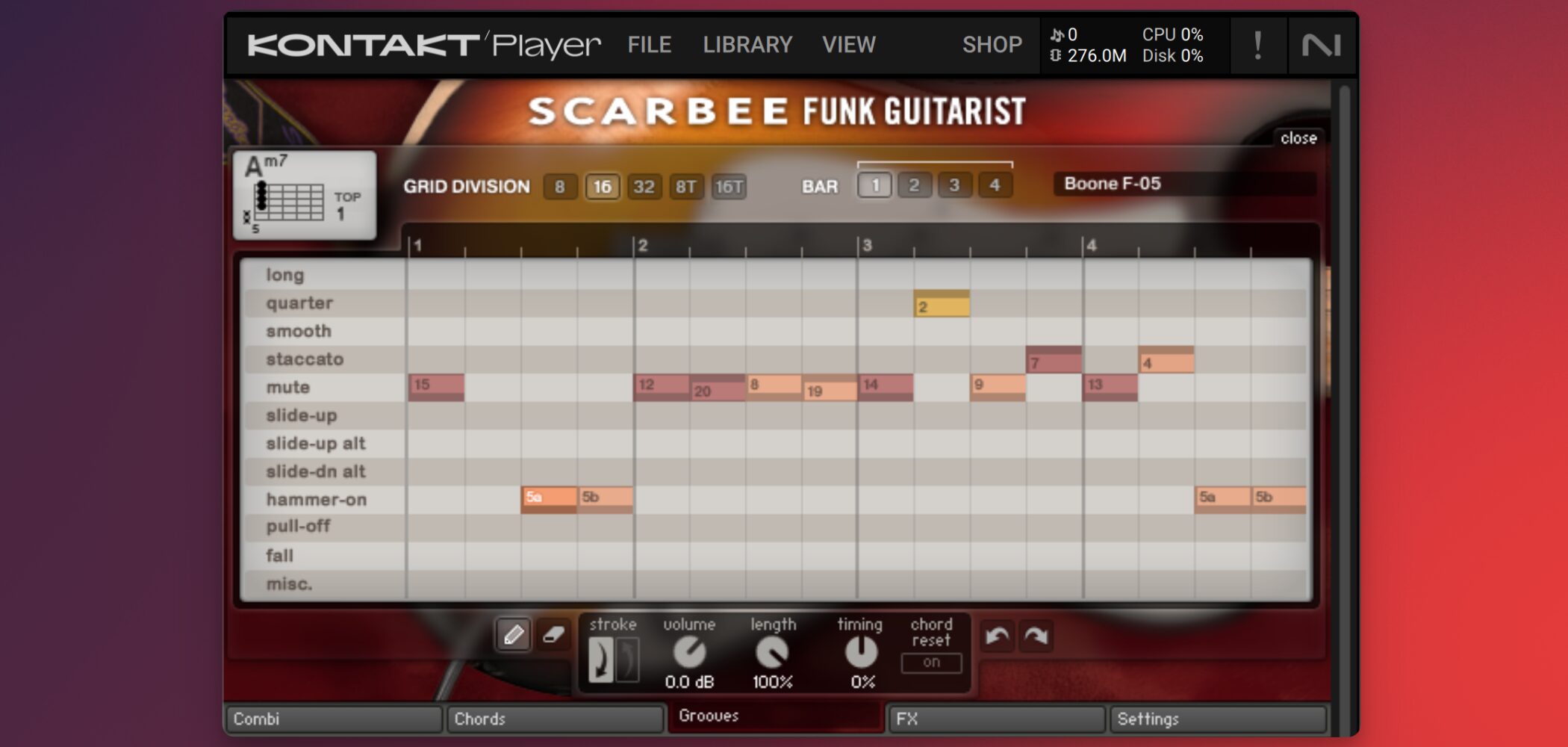Click the Kontakt Player logo
1568x747 pixels.
pyautogui.click(x=424, y=46)
